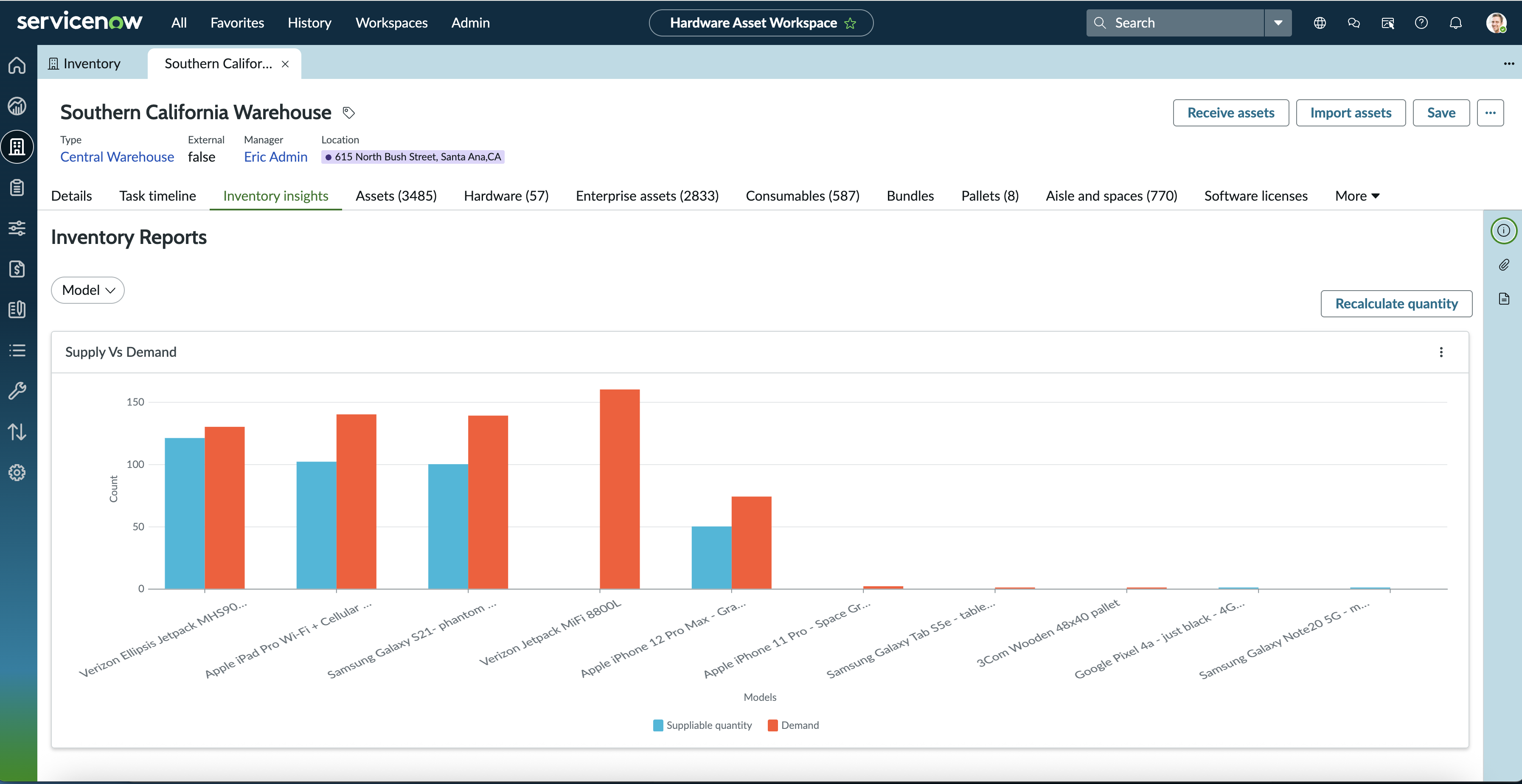Open the info panel icon
This screenshot has width=1522, height=784.
pyautogui.click(x=1504, y=230)
